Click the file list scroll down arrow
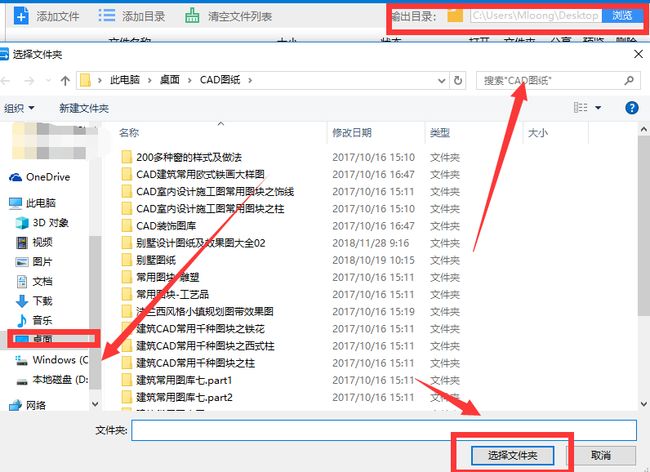The image size is (650, 472). 643,404
